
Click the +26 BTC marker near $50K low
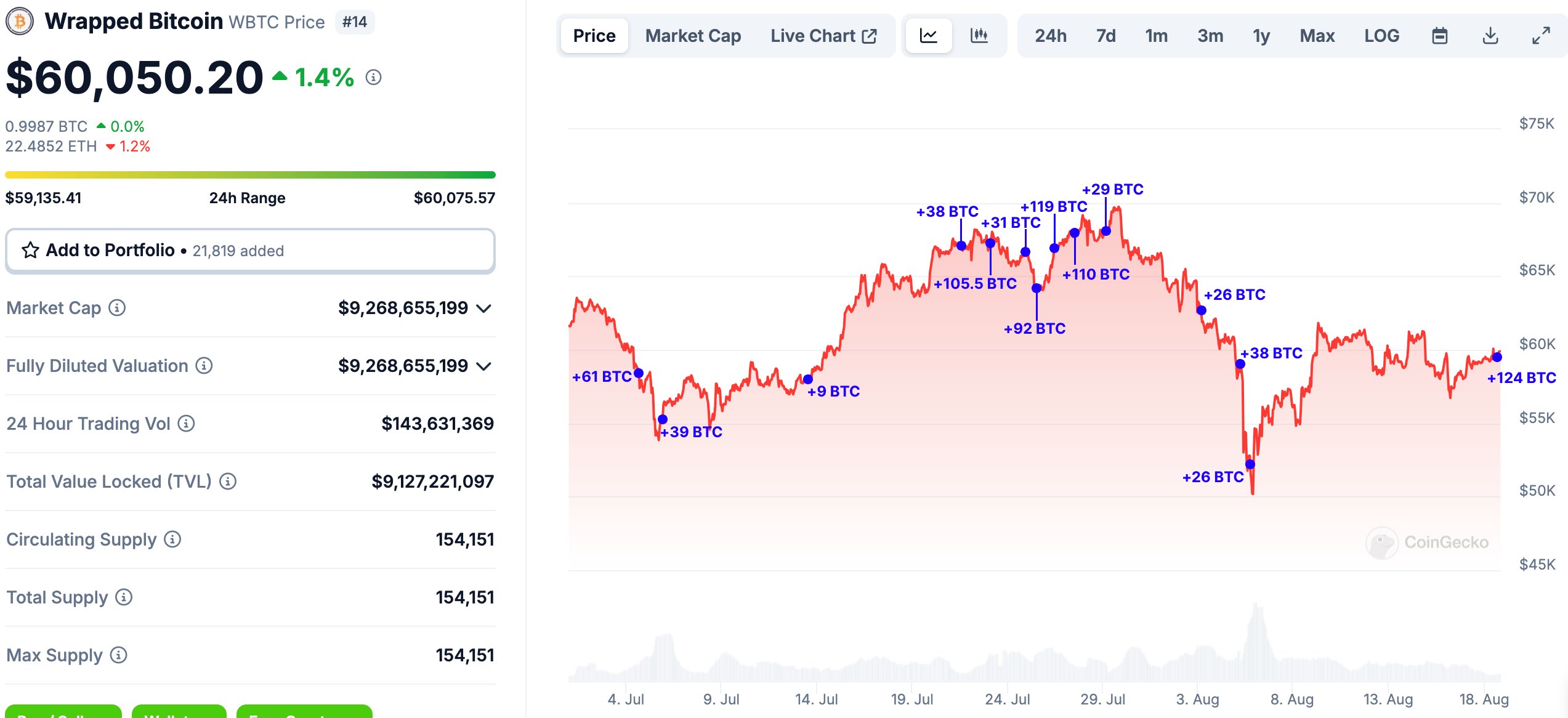click(x=1250, y=464)
